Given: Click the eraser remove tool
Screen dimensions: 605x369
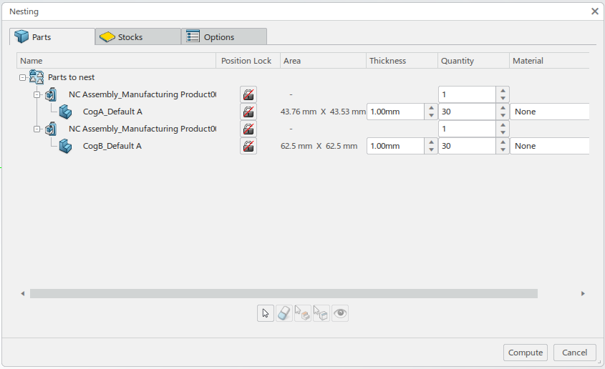Looking at the screenshot, I should coord(284,313).
